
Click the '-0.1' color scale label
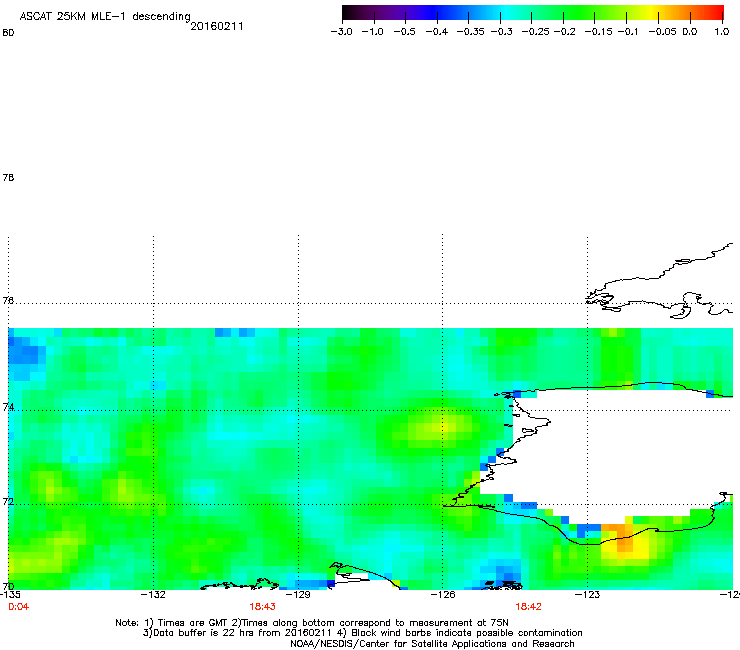[628, 32]
